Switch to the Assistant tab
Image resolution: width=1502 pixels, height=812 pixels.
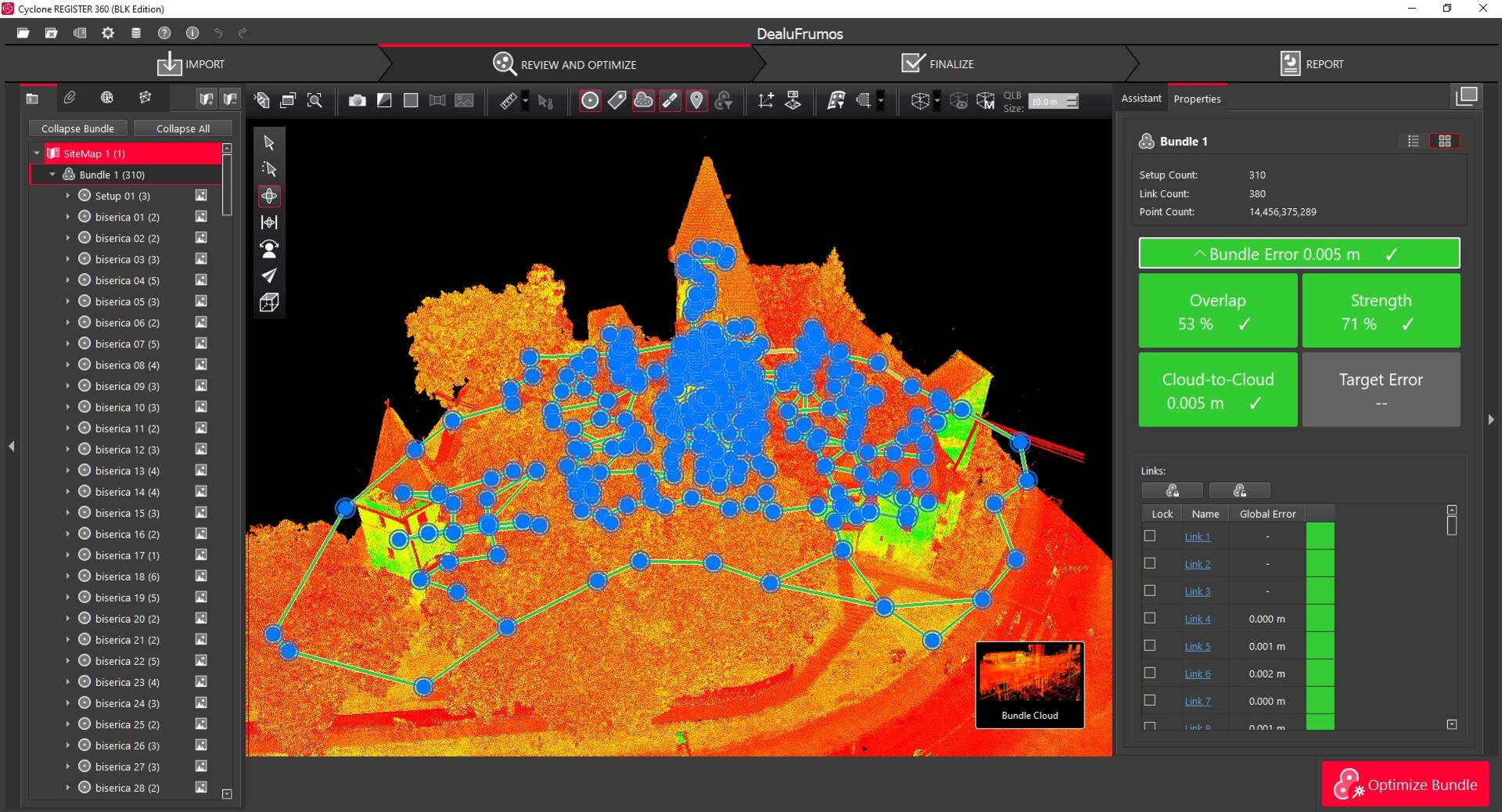(x=1141, y=99)
